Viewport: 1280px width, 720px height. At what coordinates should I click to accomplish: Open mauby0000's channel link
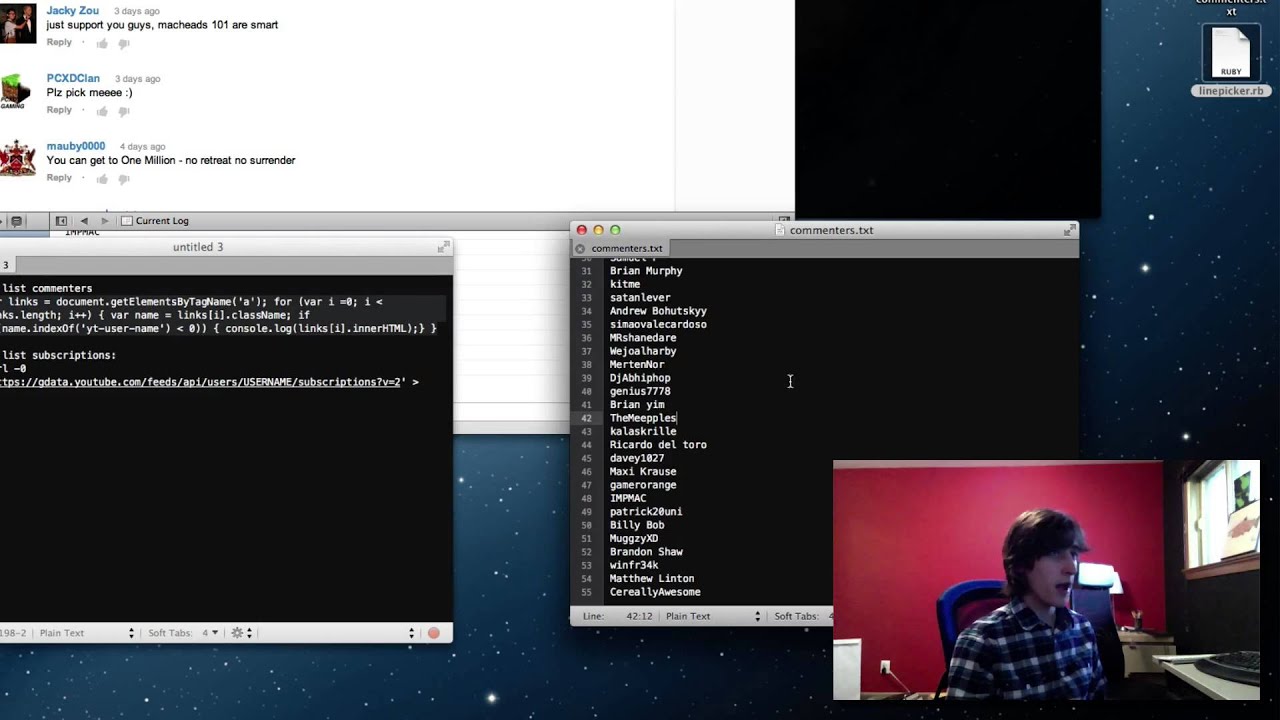(75, 146)
